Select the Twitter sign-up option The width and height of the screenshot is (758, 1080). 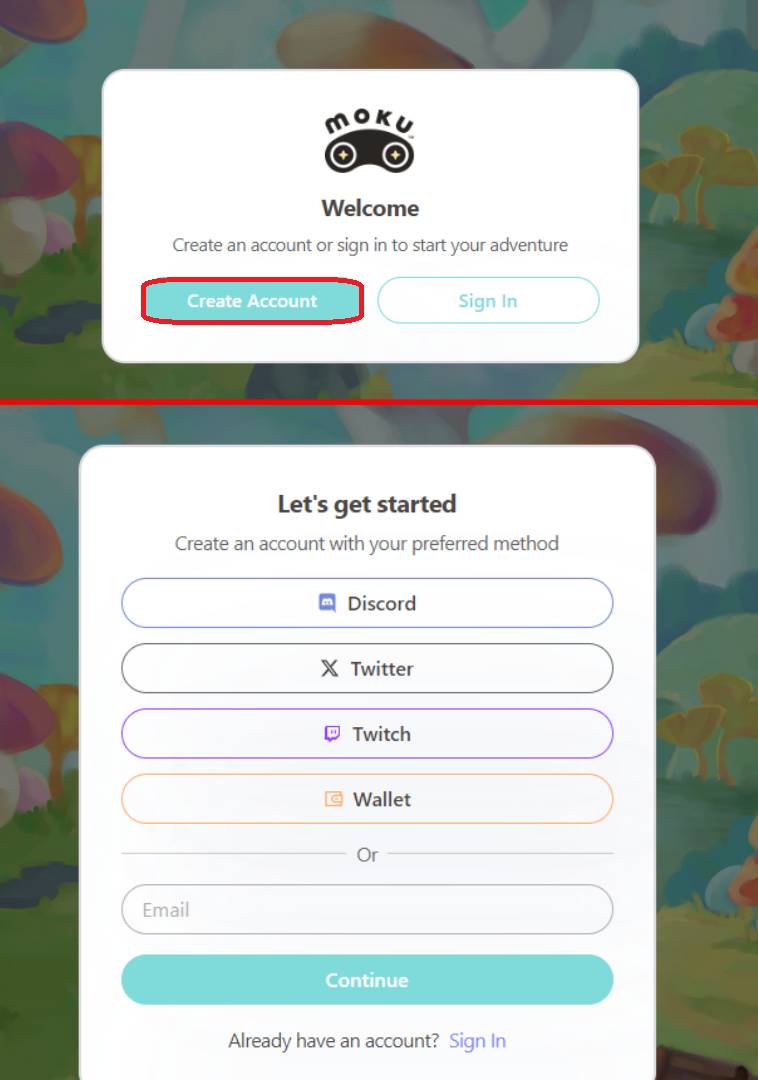tap(367, 668)
